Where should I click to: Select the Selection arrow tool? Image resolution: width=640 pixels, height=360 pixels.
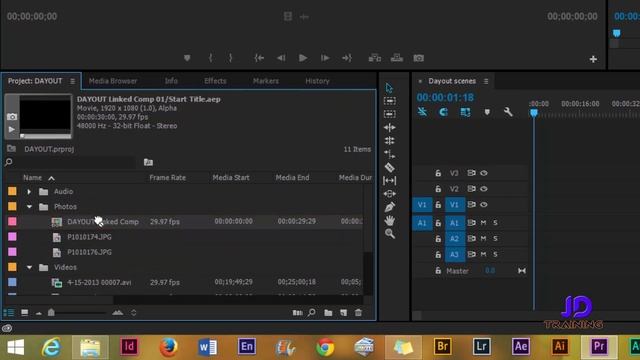click(389, 88)
